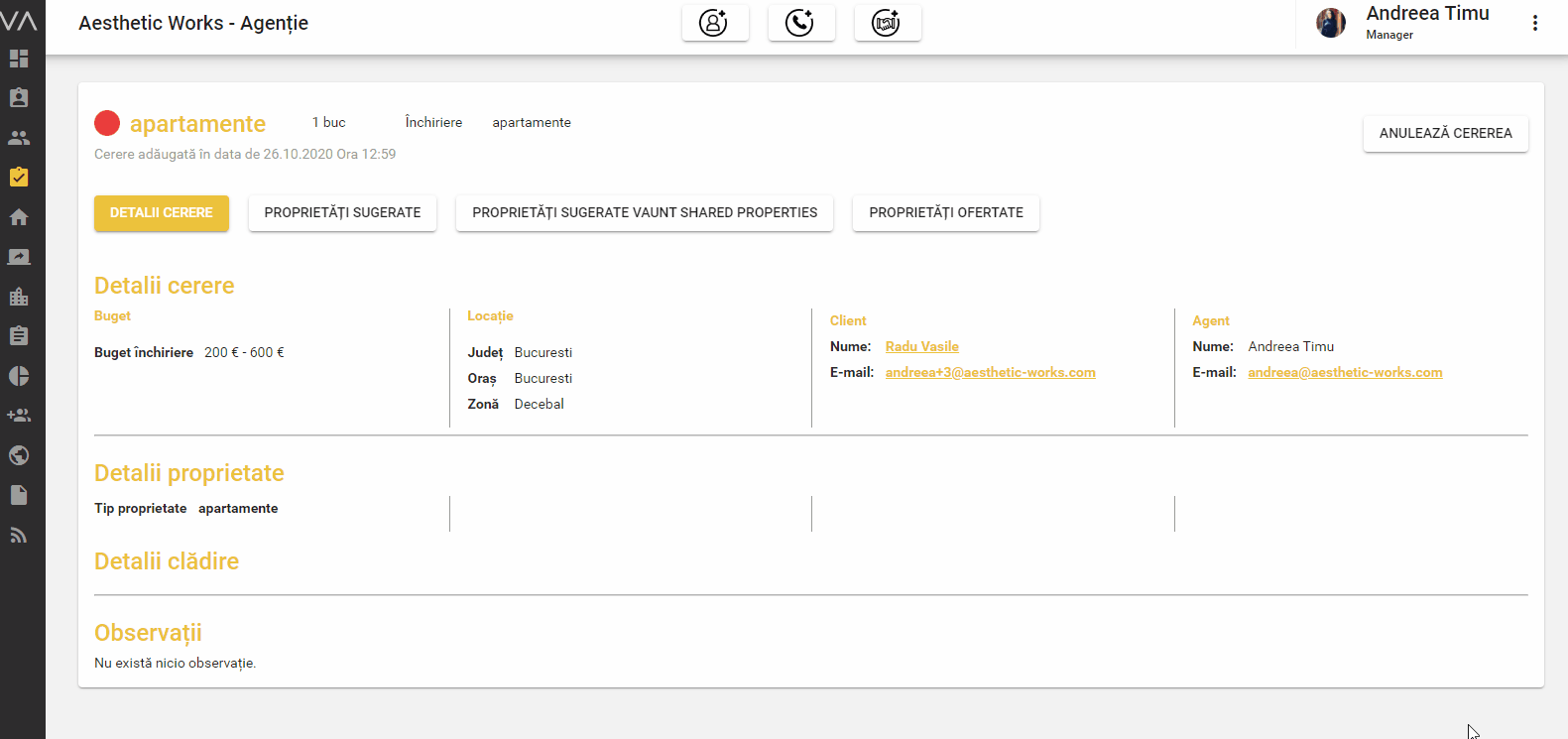Screen dimensions: 1568x739
Task: Click the add meeting handshake icon button
Action: coord(887,23)
